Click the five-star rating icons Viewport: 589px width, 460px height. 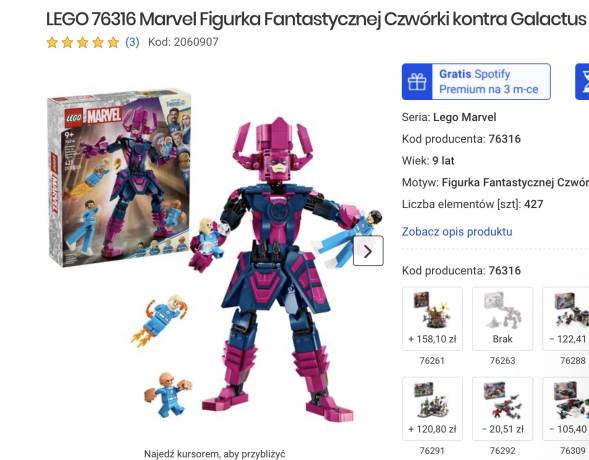(x=83, y=42)
